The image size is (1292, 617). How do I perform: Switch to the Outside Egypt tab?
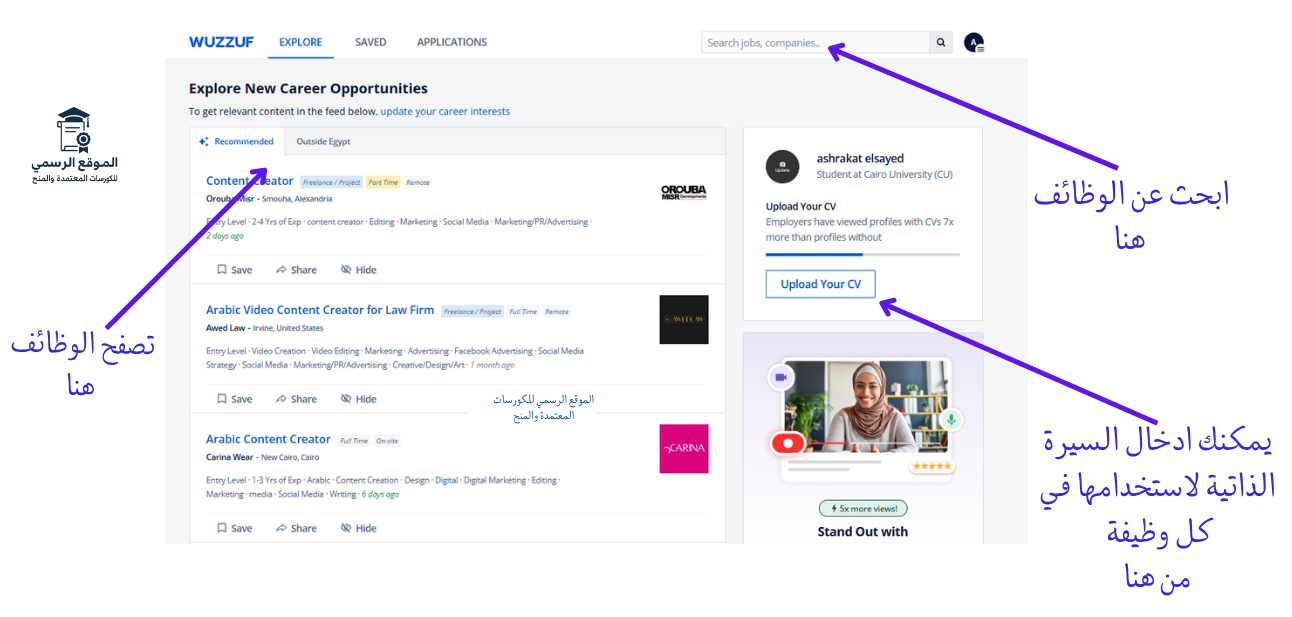point(323,142)
